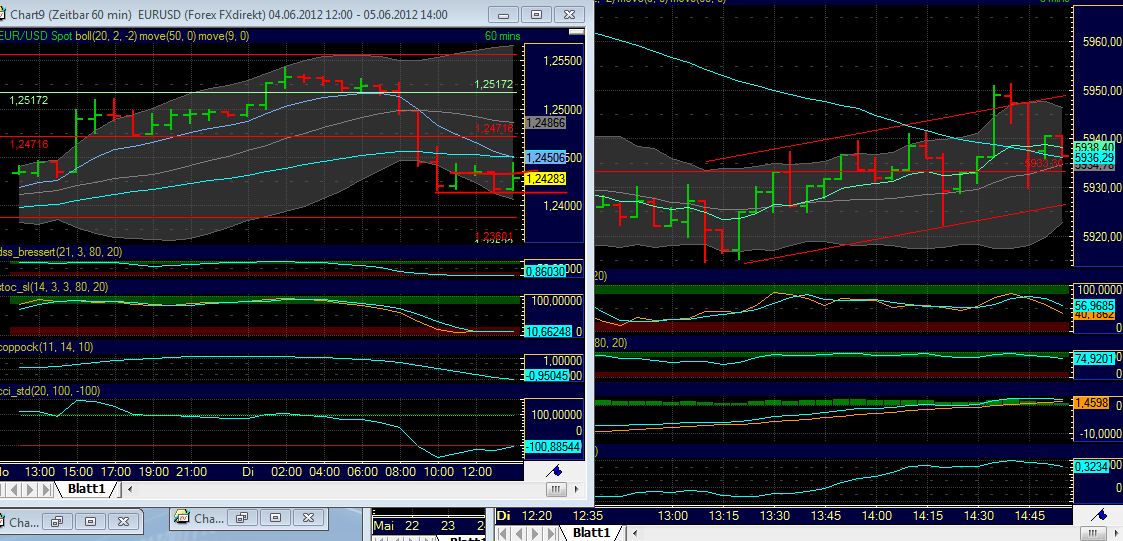Click yellow price label 1,24283

[546, 178]
